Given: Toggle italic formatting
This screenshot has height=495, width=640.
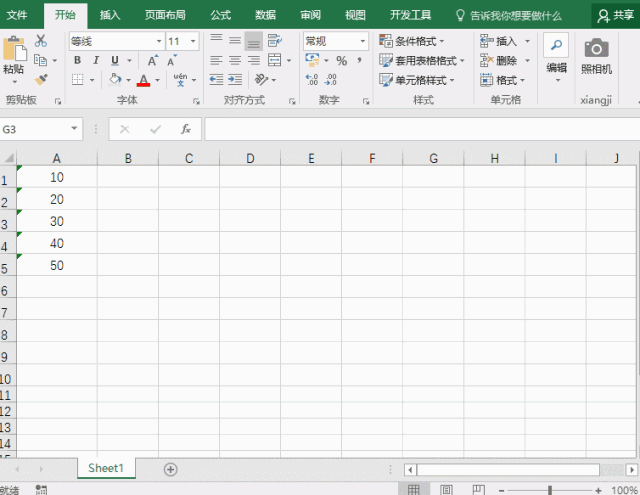Looking at the screenshot, I should tap(96, 61).
